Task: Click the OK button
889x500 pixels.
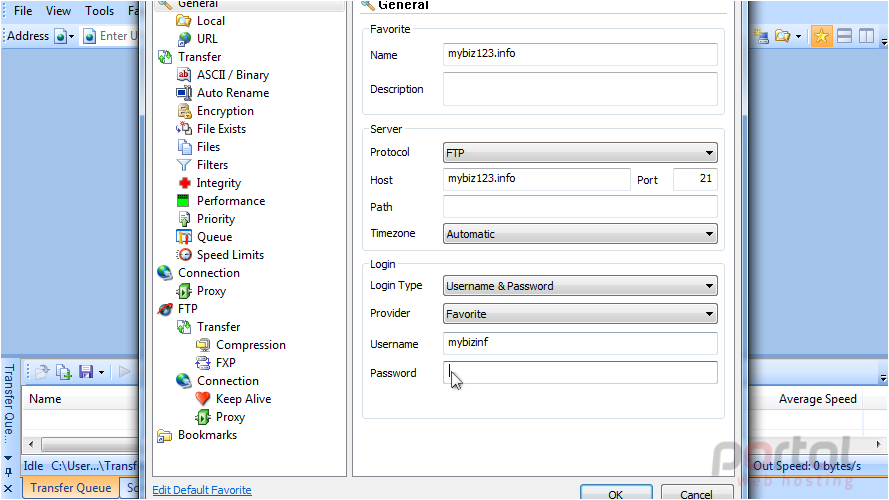Action: click(x=616, y=493)
